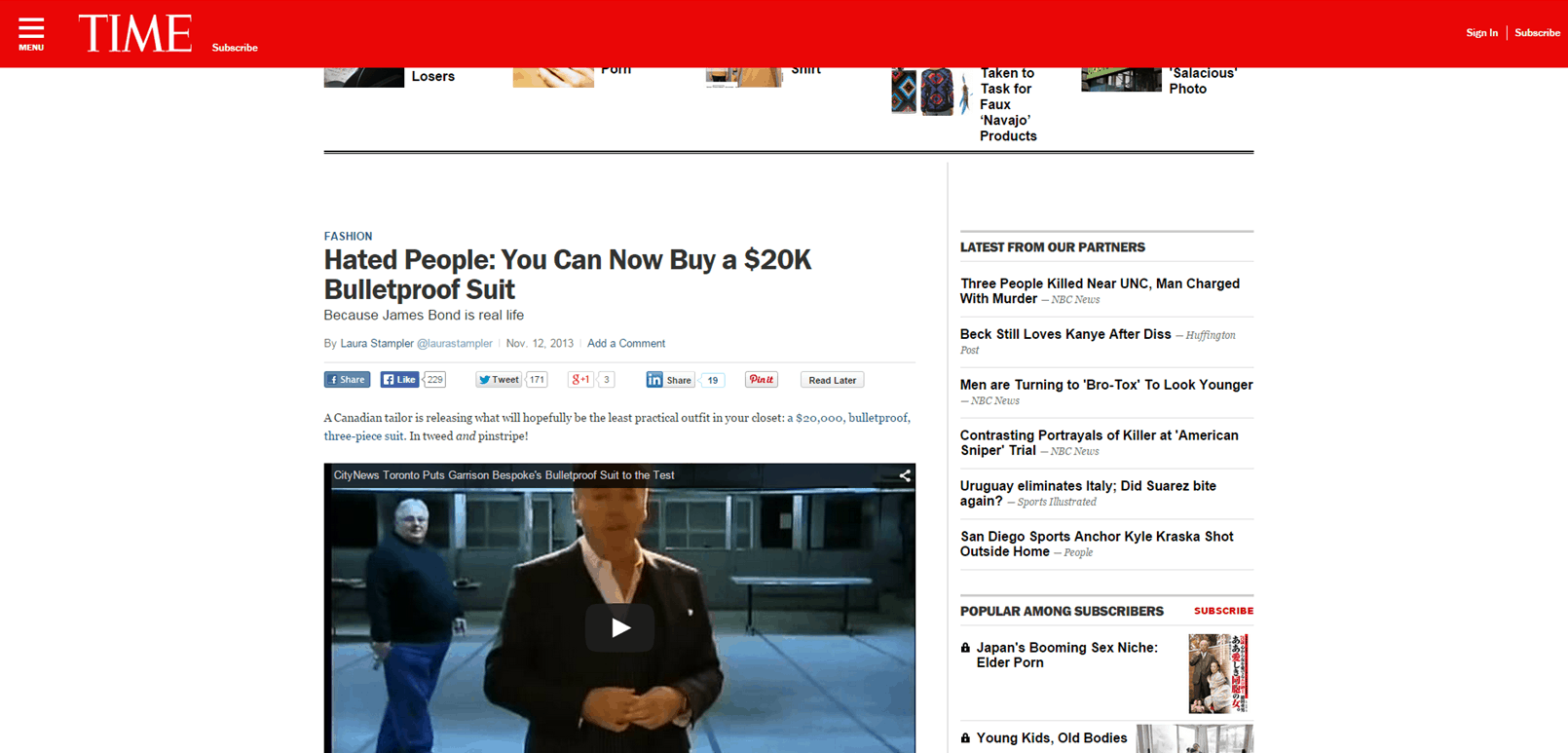Click the red SUBSCRIBE link beside Popular Among Subscribers

[1223, 611]
